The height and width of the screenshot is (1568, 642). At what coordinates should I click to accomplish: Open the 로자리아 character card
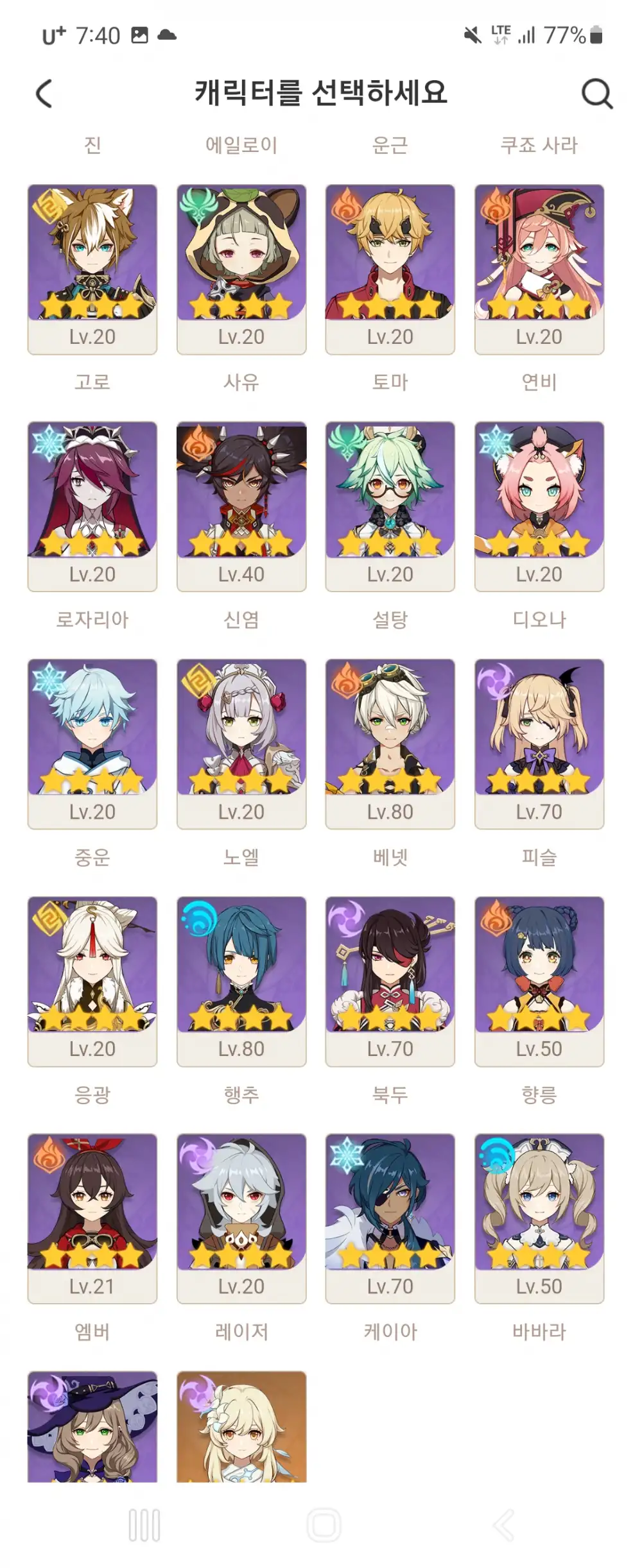coord(92,507)
